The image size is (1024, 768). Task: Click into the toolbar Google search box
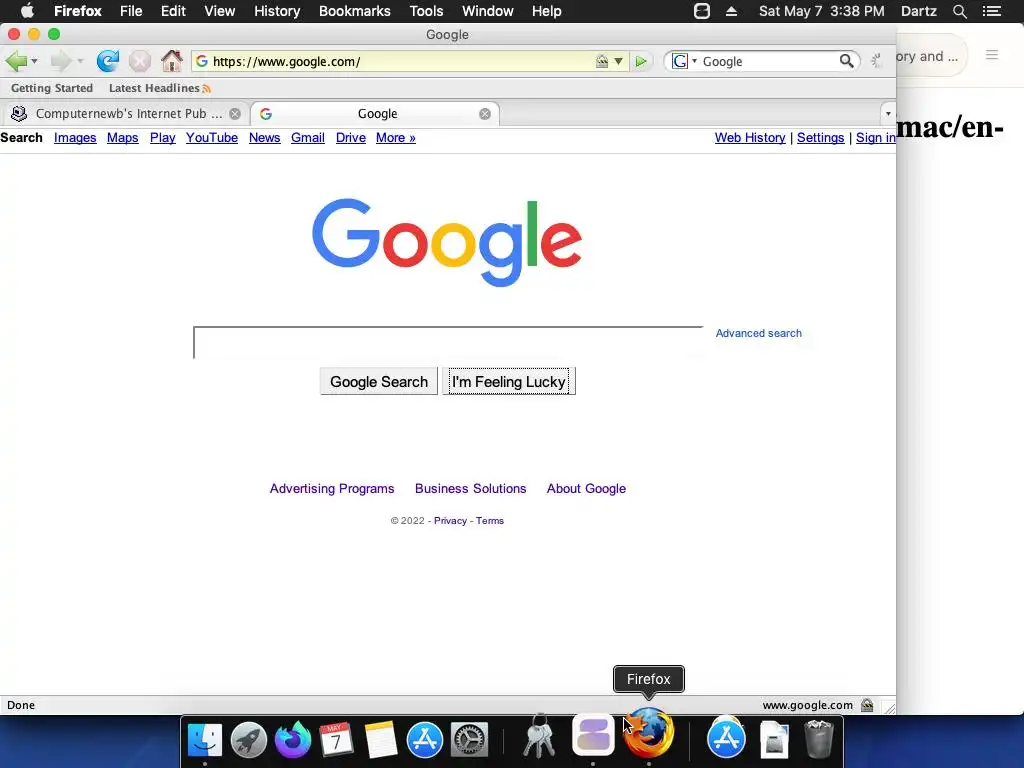[x=768, y=61]
